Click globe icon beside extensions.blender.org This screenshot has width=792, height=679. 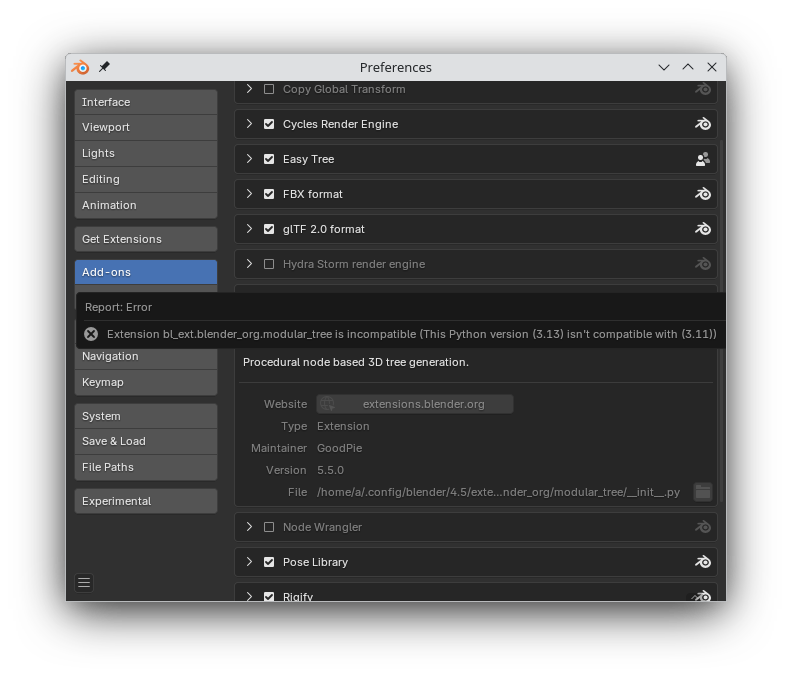(x=327, y=404)
